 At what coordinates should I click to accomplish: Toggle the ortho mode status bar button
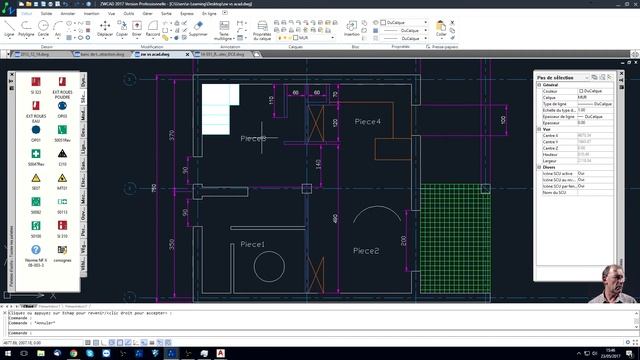(104, 342)
